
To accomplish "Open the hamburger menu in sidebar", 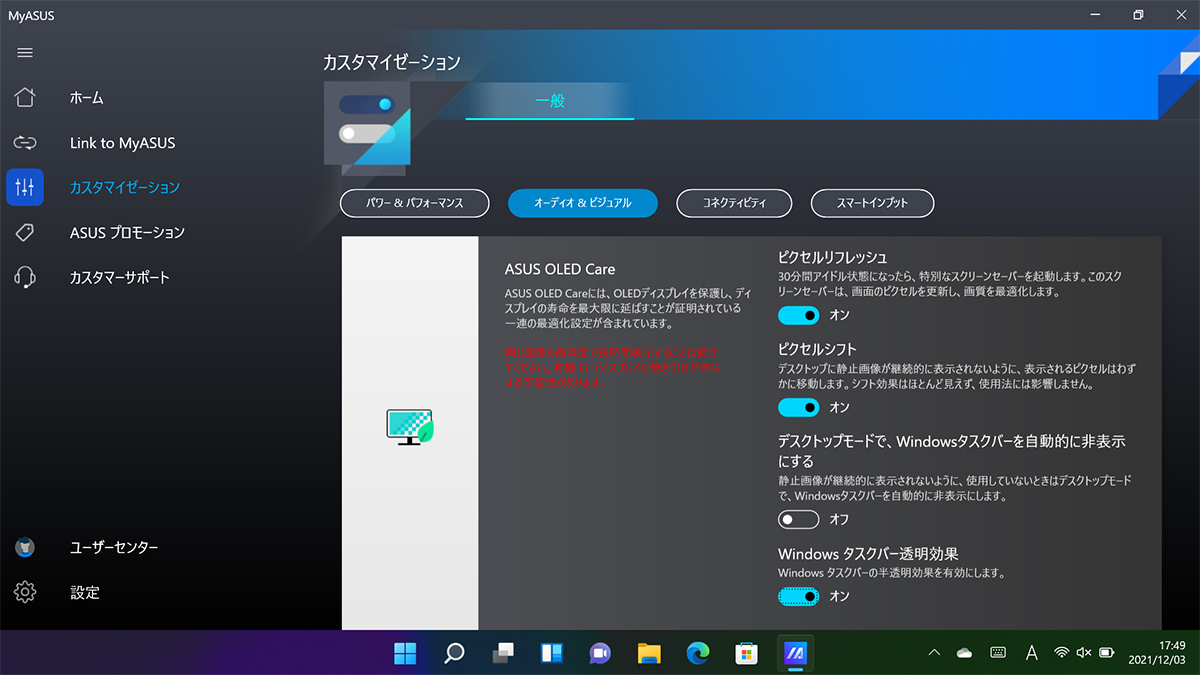I will 25,52.
